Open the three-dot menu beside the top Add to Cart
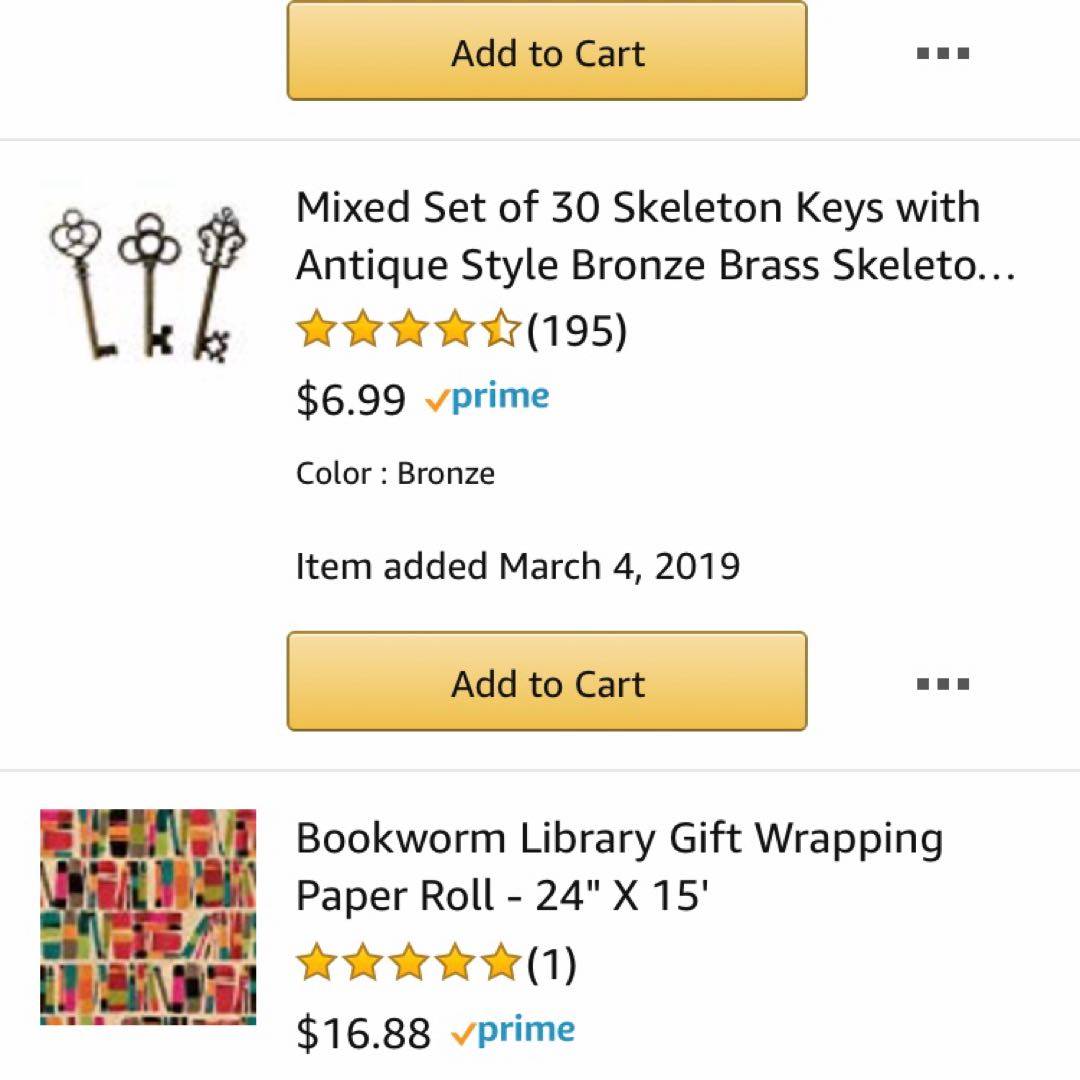Viewport: 1080px width, 1080px height. (x=942, y=53)
